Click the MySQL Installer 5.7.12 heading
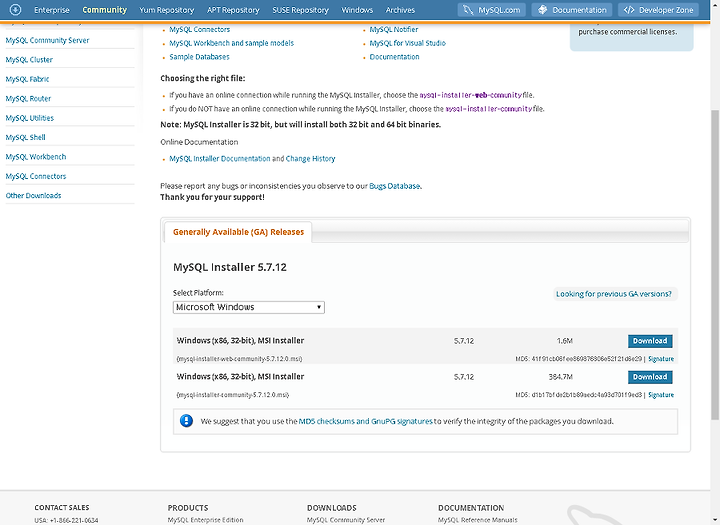720x525 pixels. tap(230, 267)
